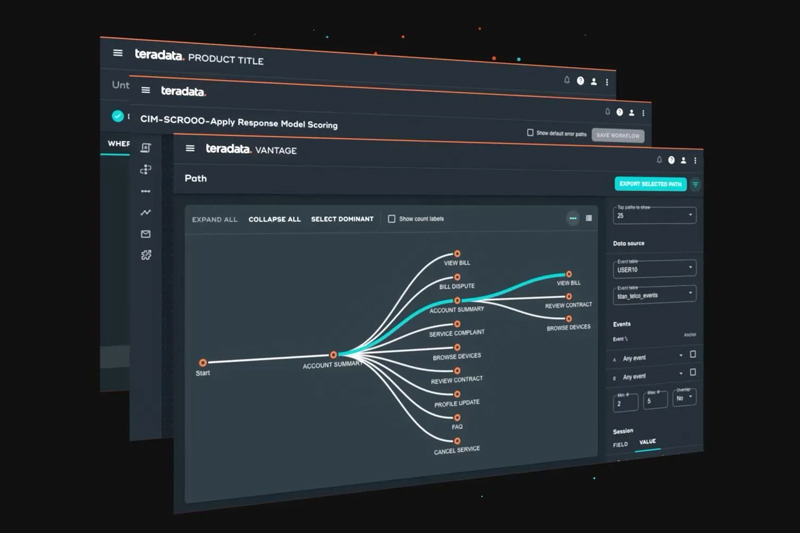Open event B Any event dropdown
The image size is (800, 533).
click(x=652, y=375)
